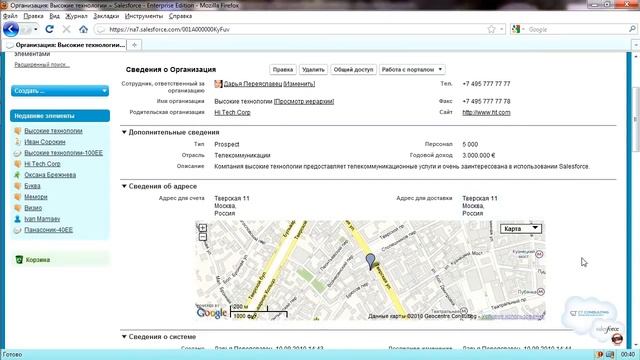This screenshot has width=640, height=360.
Task: Click the icon beside Оксана Брежнева
Action: tap(17, 175)
